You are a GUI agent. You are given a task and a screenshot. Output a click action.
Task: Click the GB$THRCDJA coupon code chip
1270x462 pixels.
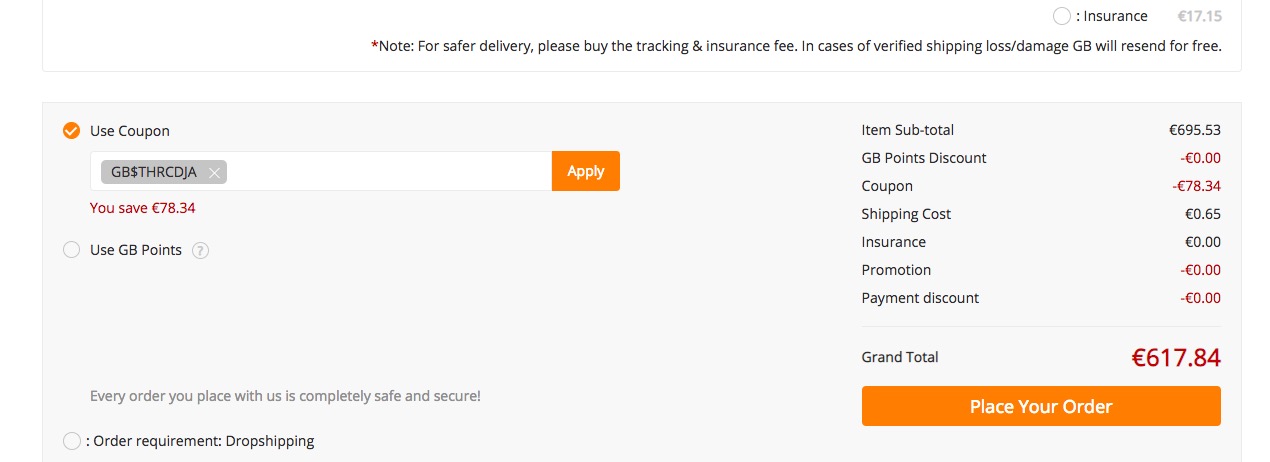click(154, 172)
